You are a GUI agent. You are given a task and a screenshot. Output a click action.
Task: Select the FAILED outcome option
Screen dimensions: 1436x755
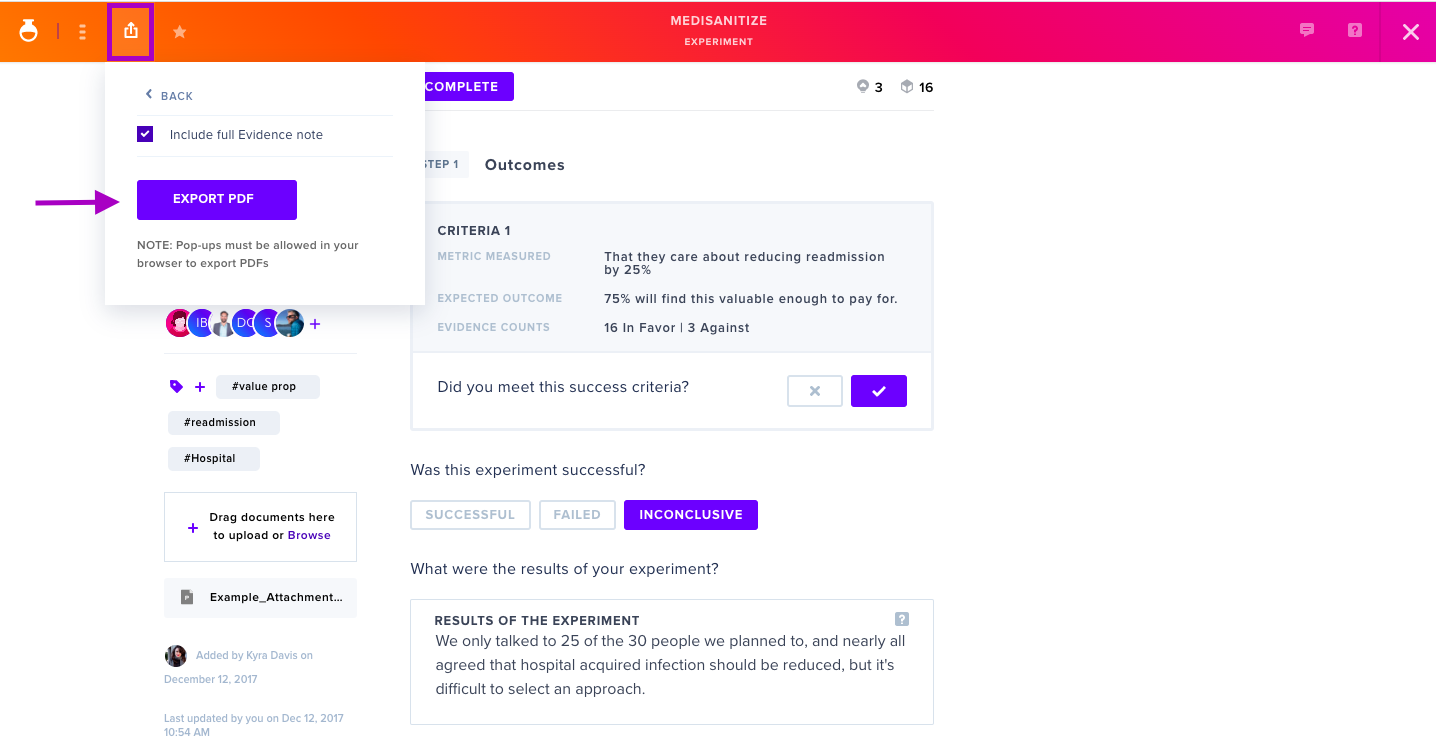577,515
